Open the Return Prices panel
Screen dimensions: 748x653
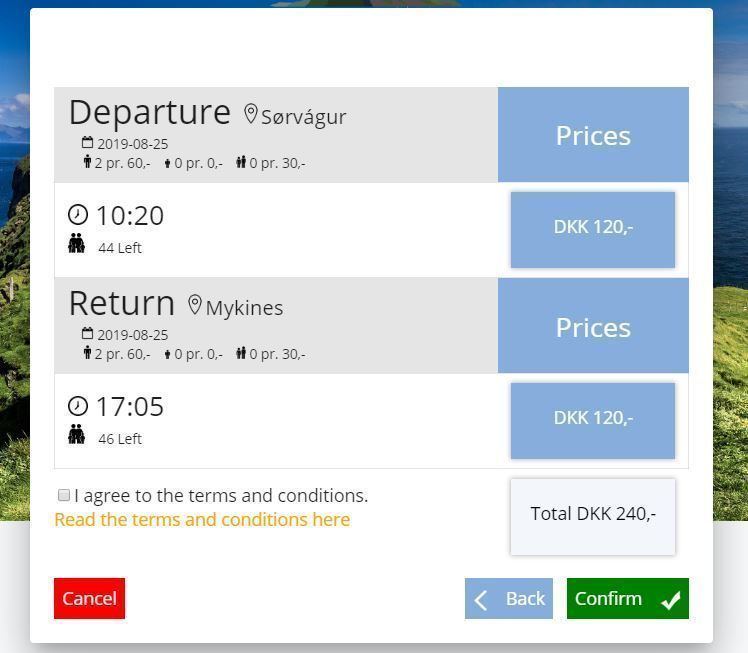tap(593, 326)
